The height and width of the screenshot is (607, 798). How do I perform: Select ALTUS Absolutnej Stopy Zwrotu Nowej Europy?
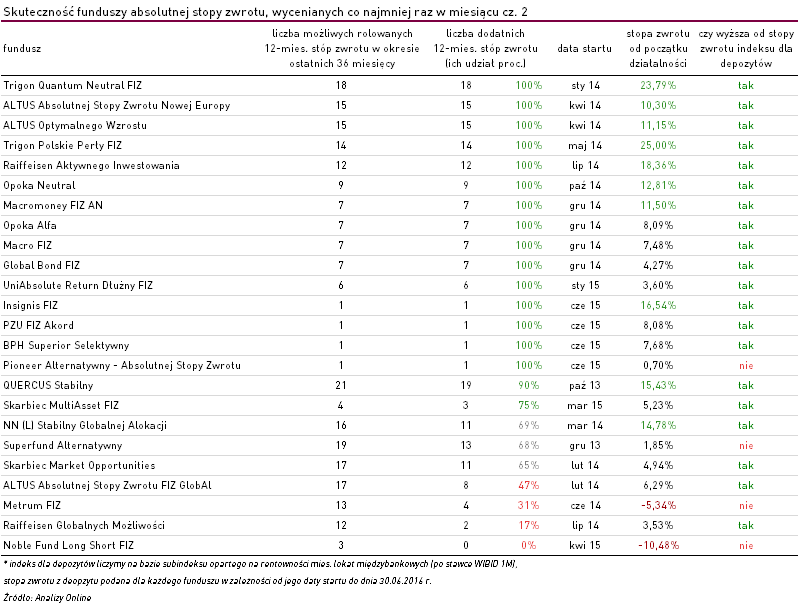pos(117,105)
